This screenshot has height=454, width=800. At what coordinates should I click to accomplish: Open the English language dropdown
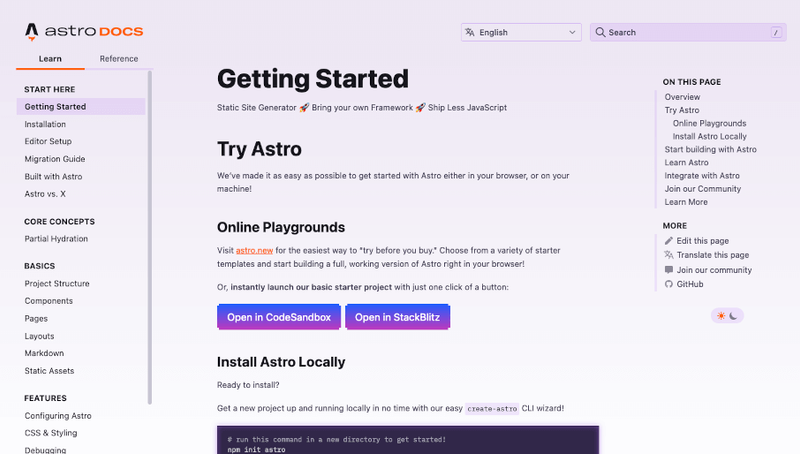click(521, 32)
